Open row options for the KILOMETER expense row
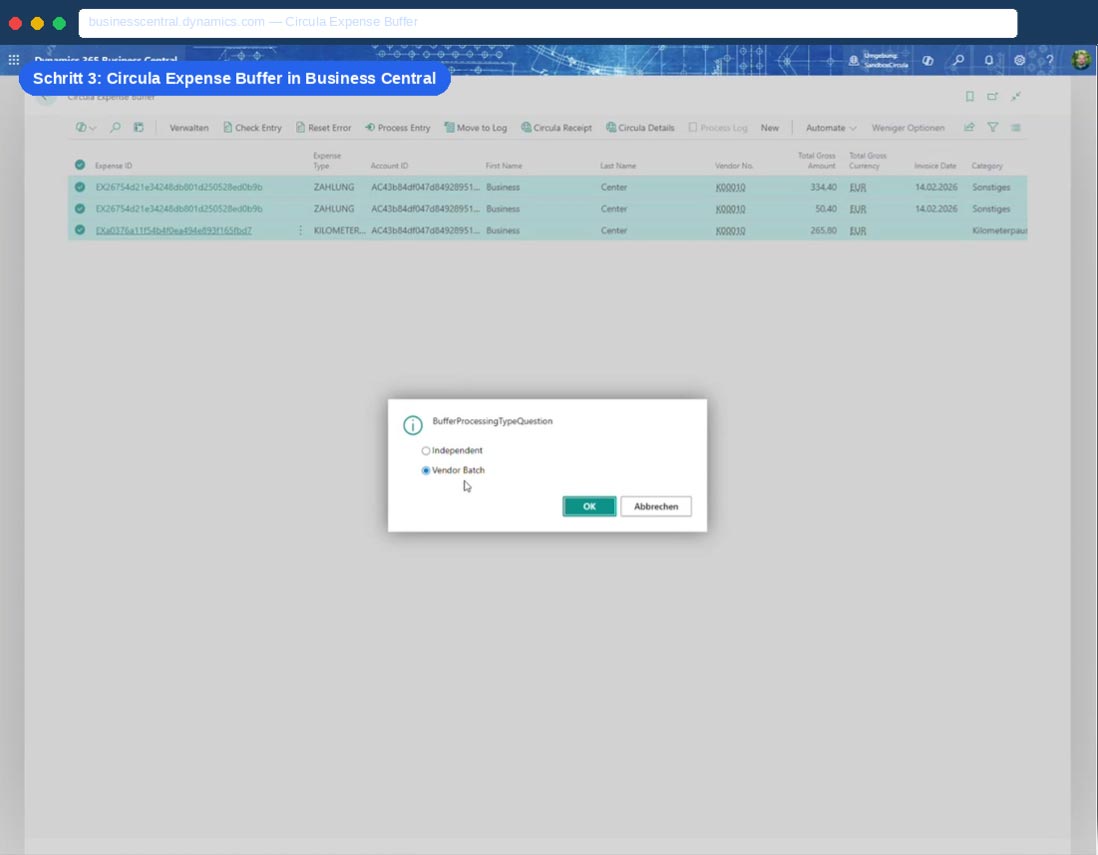This screenshot has width=1098, height=855. pyautogui.click(x=300, y=230)
